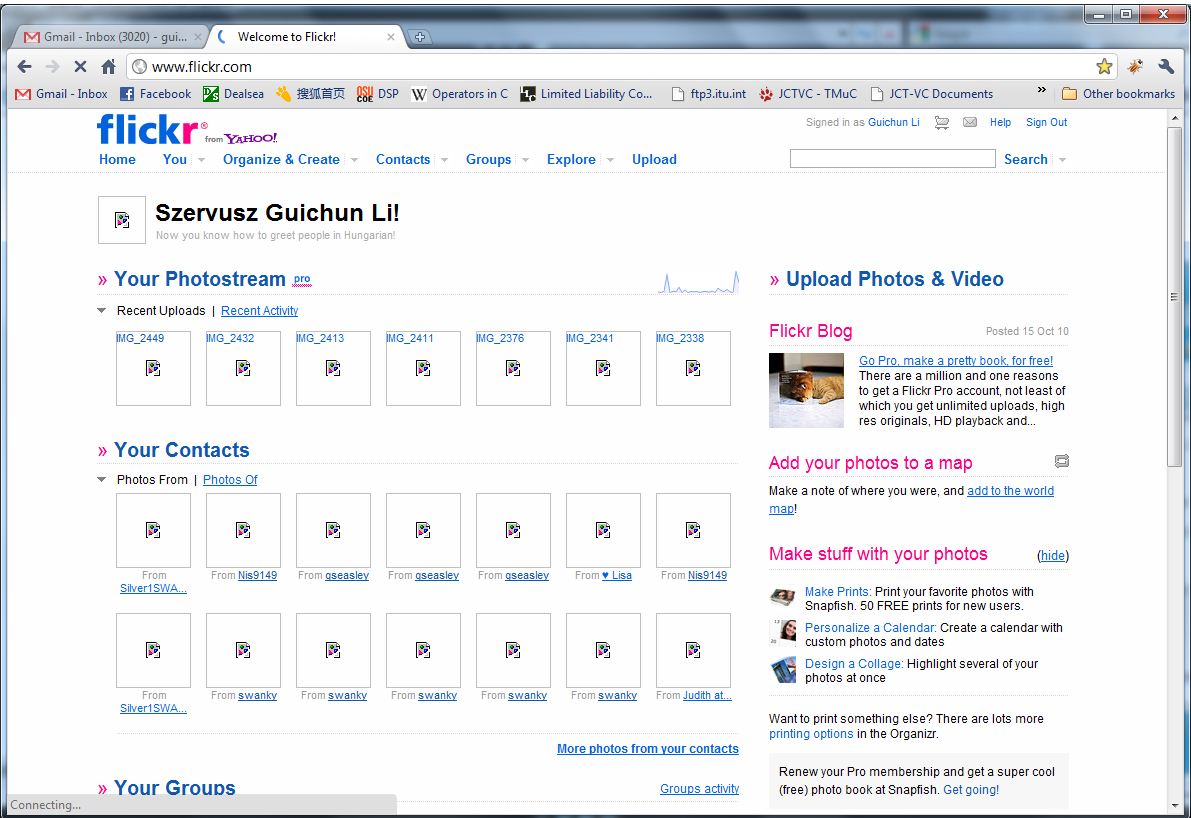Collapse the Recent Uploads section triangle
The height and width of the screenshot is (818, 1191).
tap(102, 311)
